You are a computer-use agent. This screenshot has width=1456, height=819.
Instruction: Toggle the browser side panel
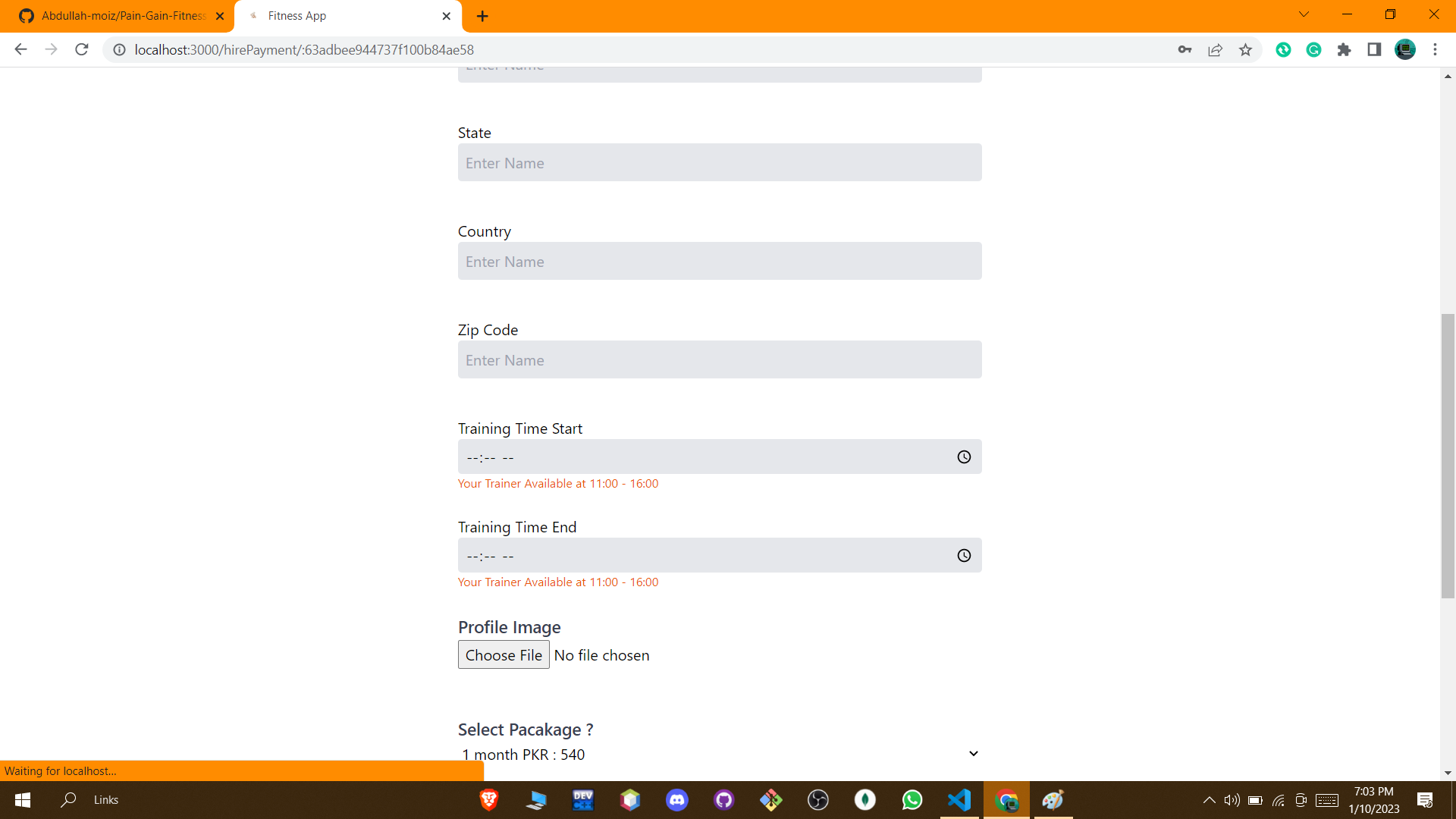1374,50
